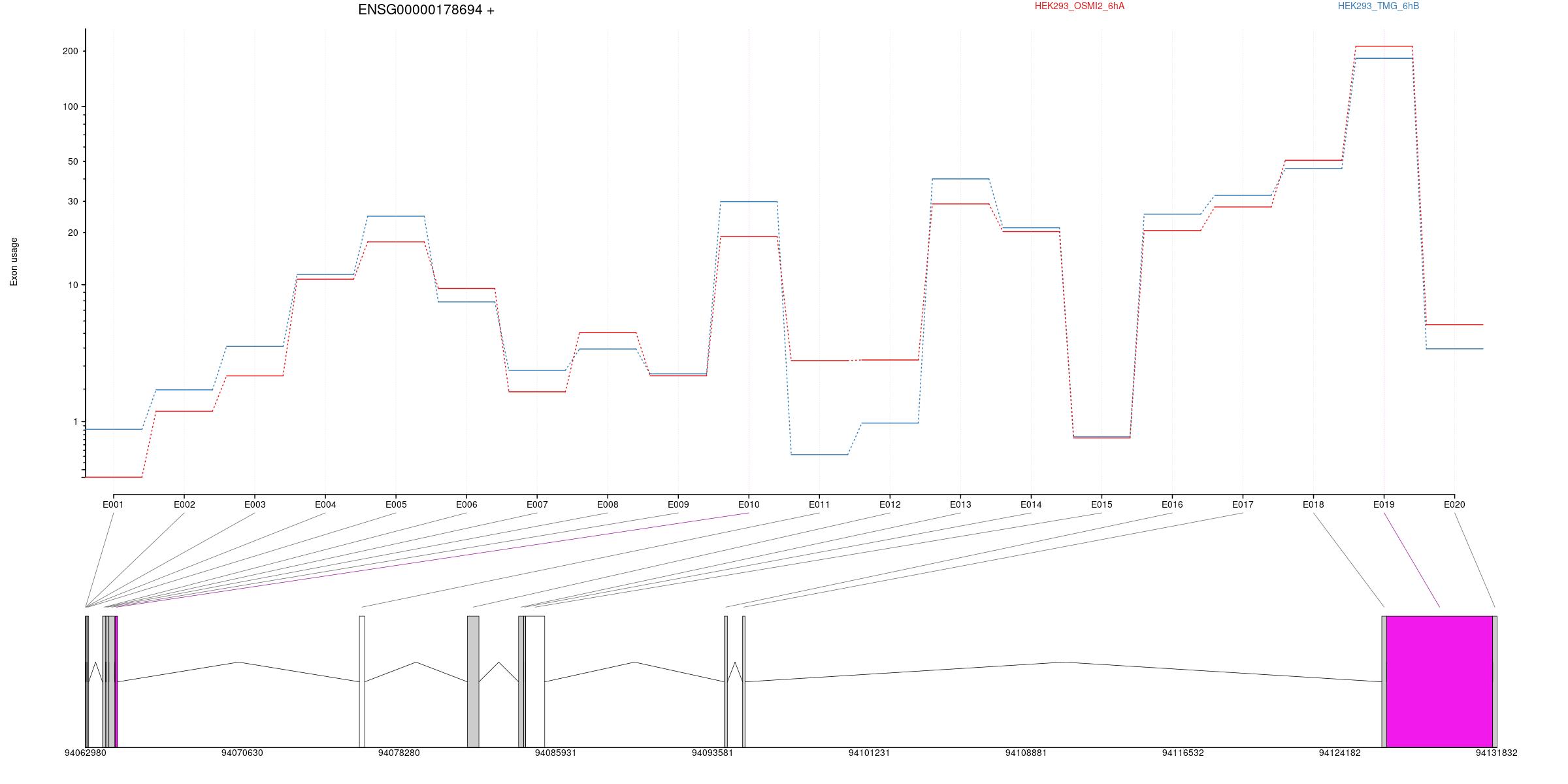This screenshot has width=1568, height=784.
Task: Click the E005 exon label
Action: click(396, 504)
